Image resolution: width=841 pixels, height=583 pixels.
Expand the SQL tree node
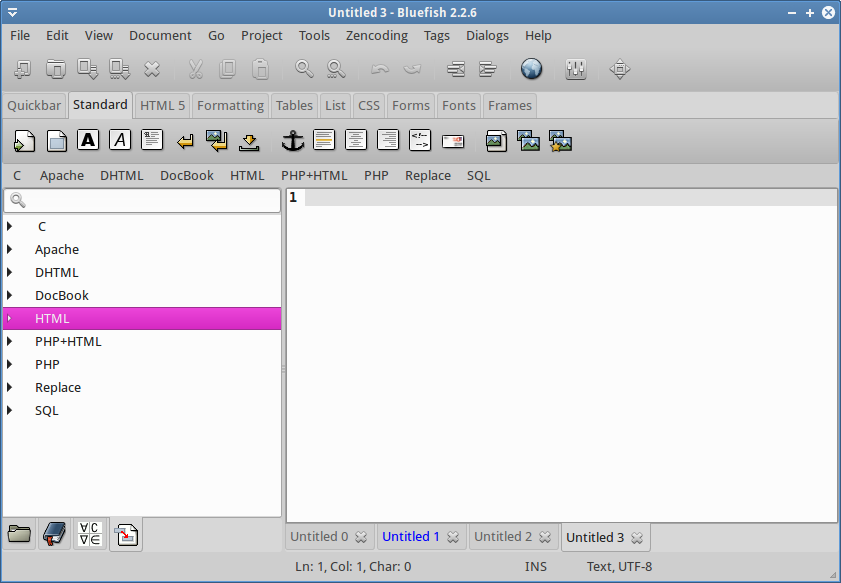10,411
